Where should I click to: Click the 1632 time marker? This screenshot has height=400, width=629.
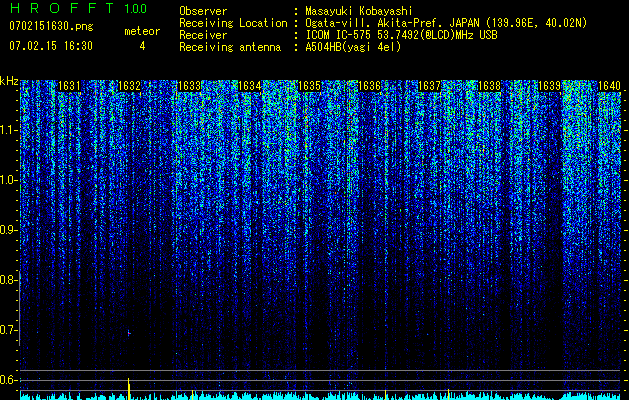130,86
